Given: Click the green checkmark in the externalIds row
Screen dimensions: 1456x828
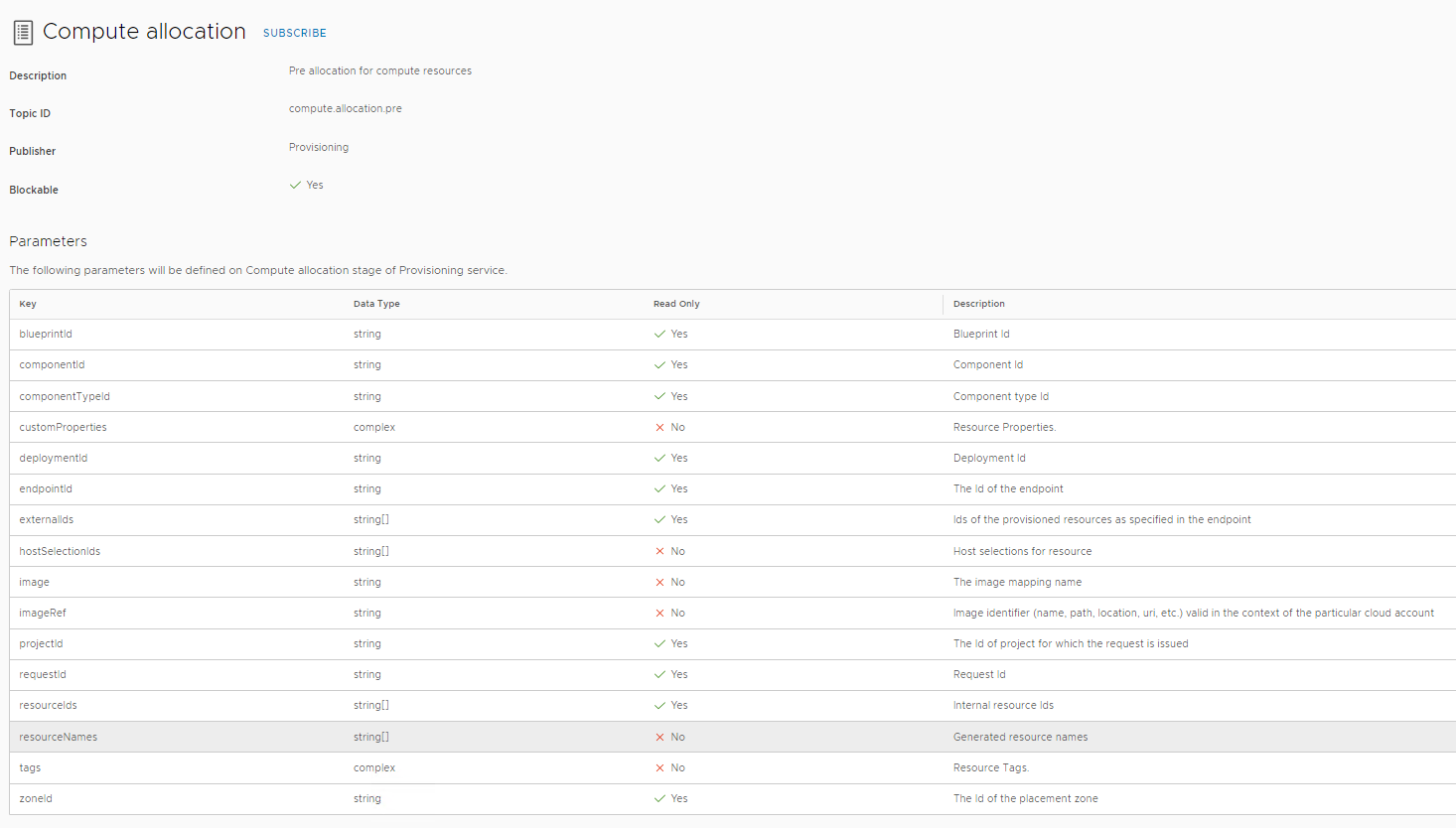Looking at the screenshot, I should click(x=658, y=519).
